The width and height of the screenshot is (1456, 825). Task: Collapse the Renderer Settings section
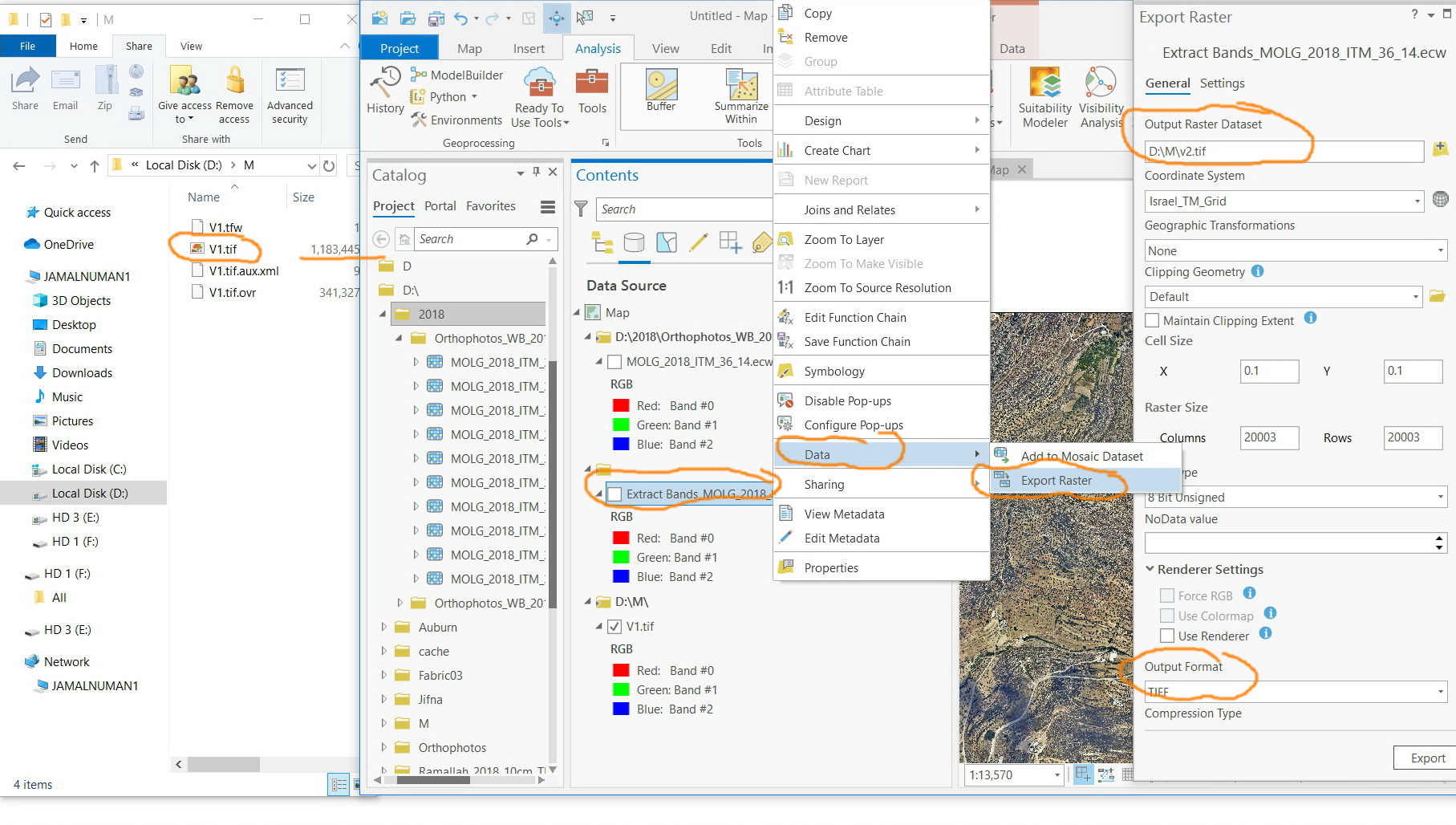(x=1150, y=569)
